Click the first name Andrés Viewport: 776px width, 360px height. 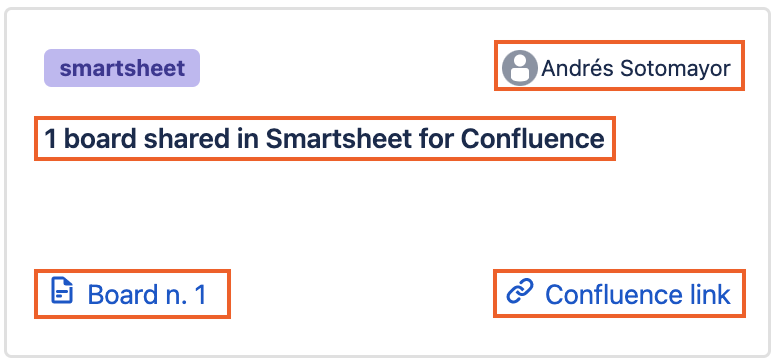[x=578, y=68]
